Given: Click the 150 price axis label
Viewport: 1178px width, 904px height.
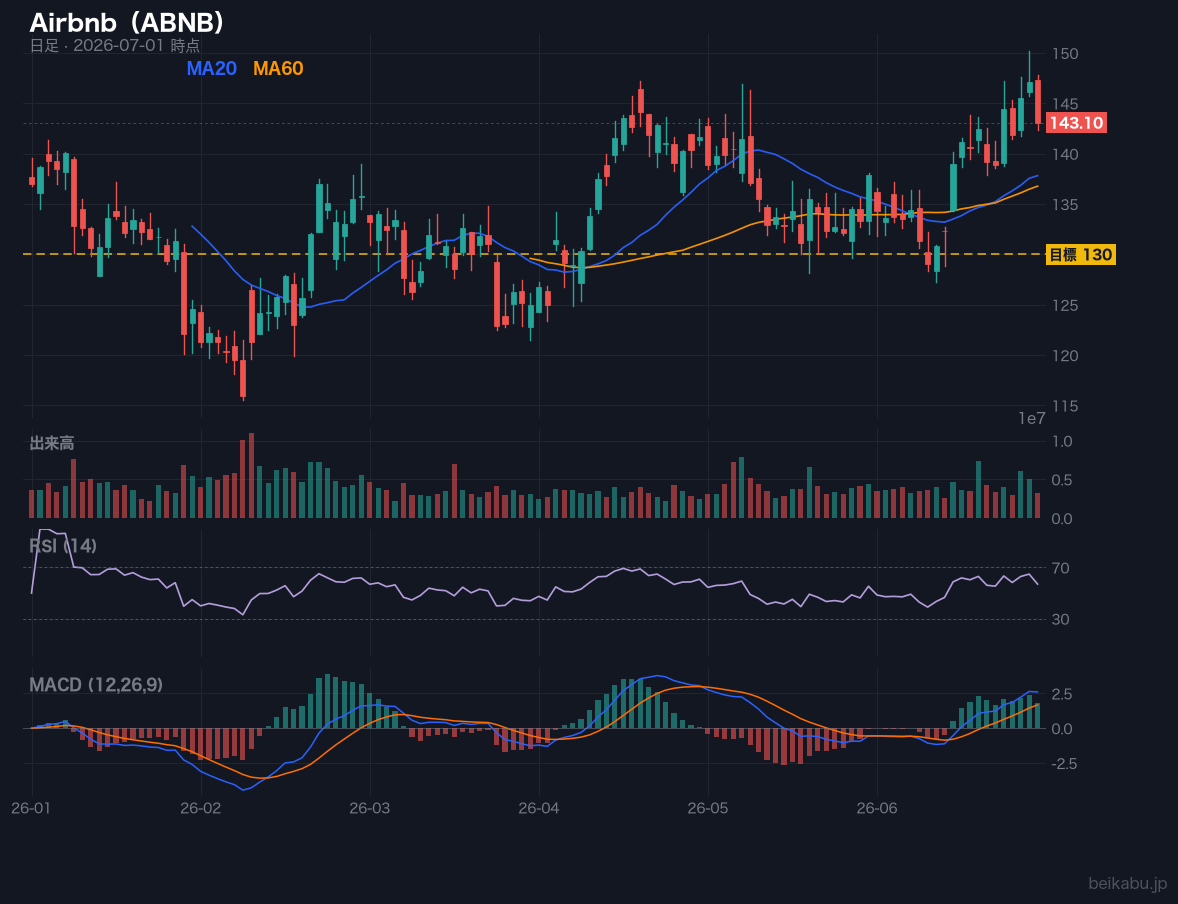Looking at the screenshot, I should (x=1065, y=53).
